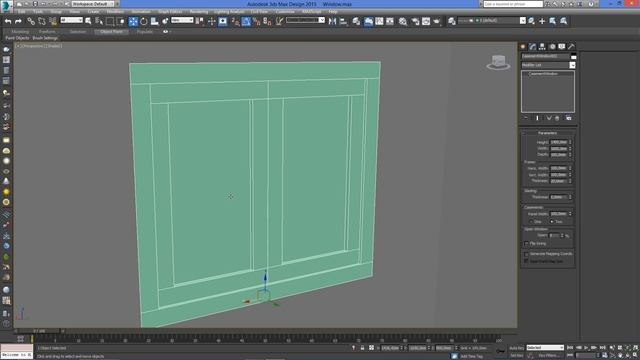
Task: Toggle Pin Stack icon below modifier stack
Action: pos(526,118)
